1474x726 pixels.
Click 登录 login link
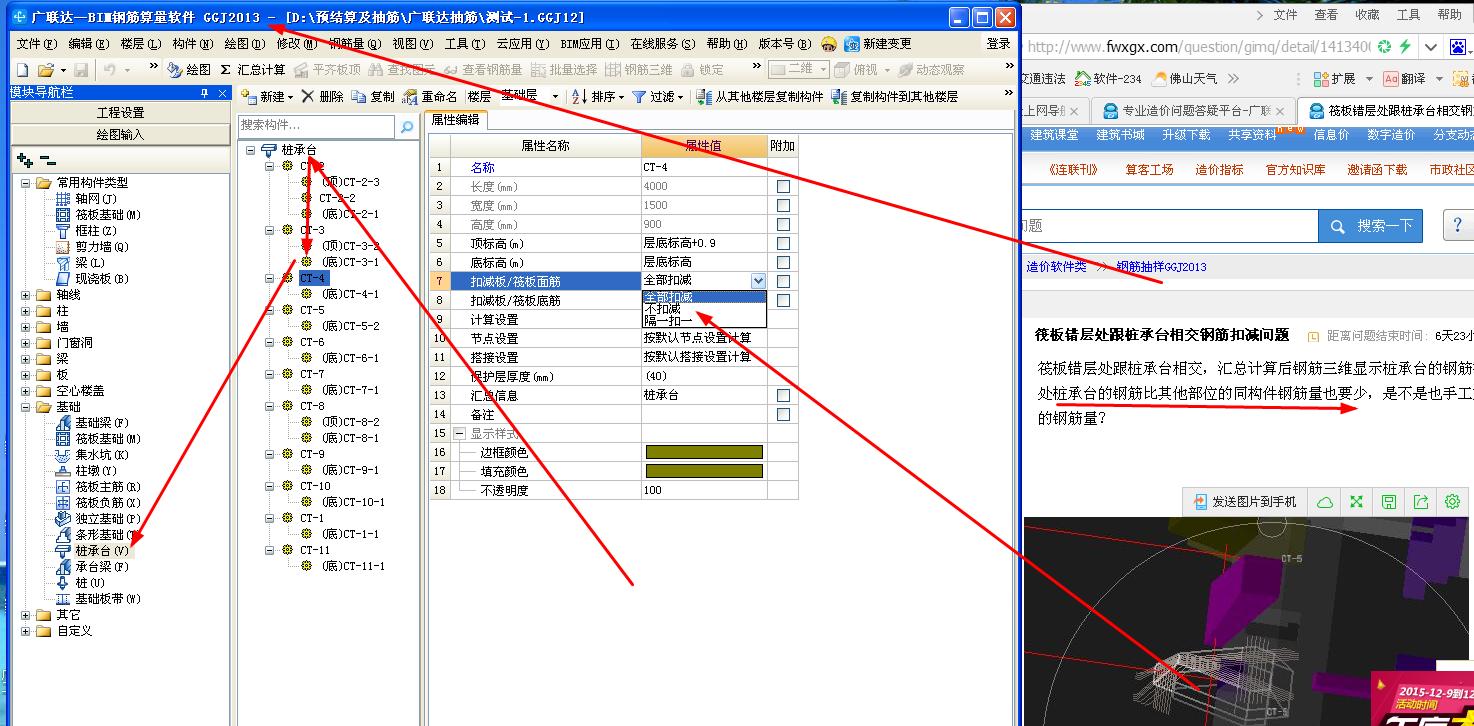(x=998, y=44)
